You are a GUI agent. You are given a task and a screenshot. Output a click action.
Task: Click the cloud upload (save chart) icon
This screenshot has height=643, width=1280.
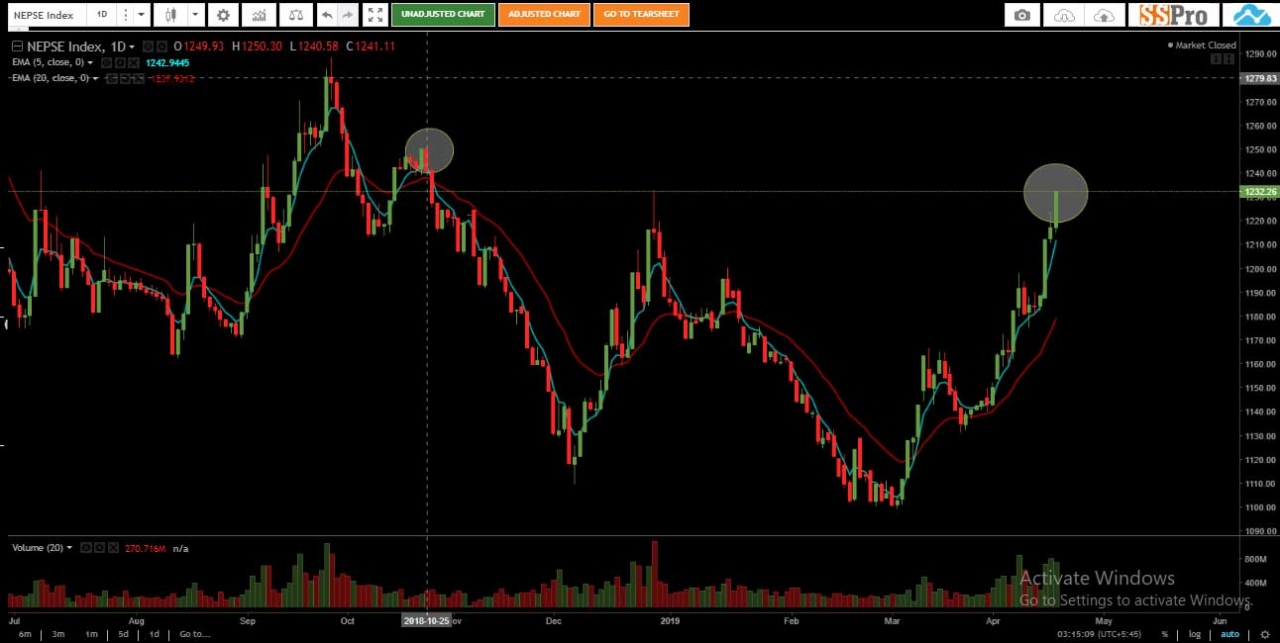coord(1104,15)
